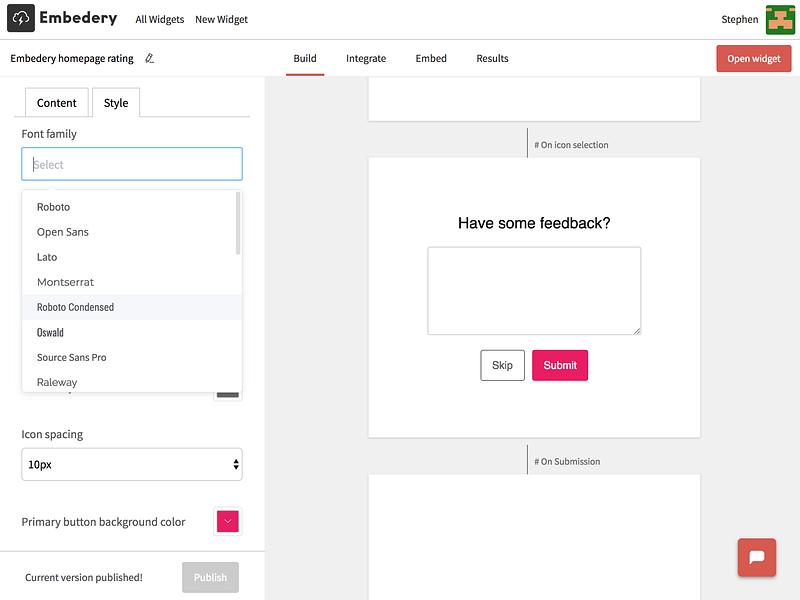
Task: Open the chat support bubble icon
Action: (757, 557)
